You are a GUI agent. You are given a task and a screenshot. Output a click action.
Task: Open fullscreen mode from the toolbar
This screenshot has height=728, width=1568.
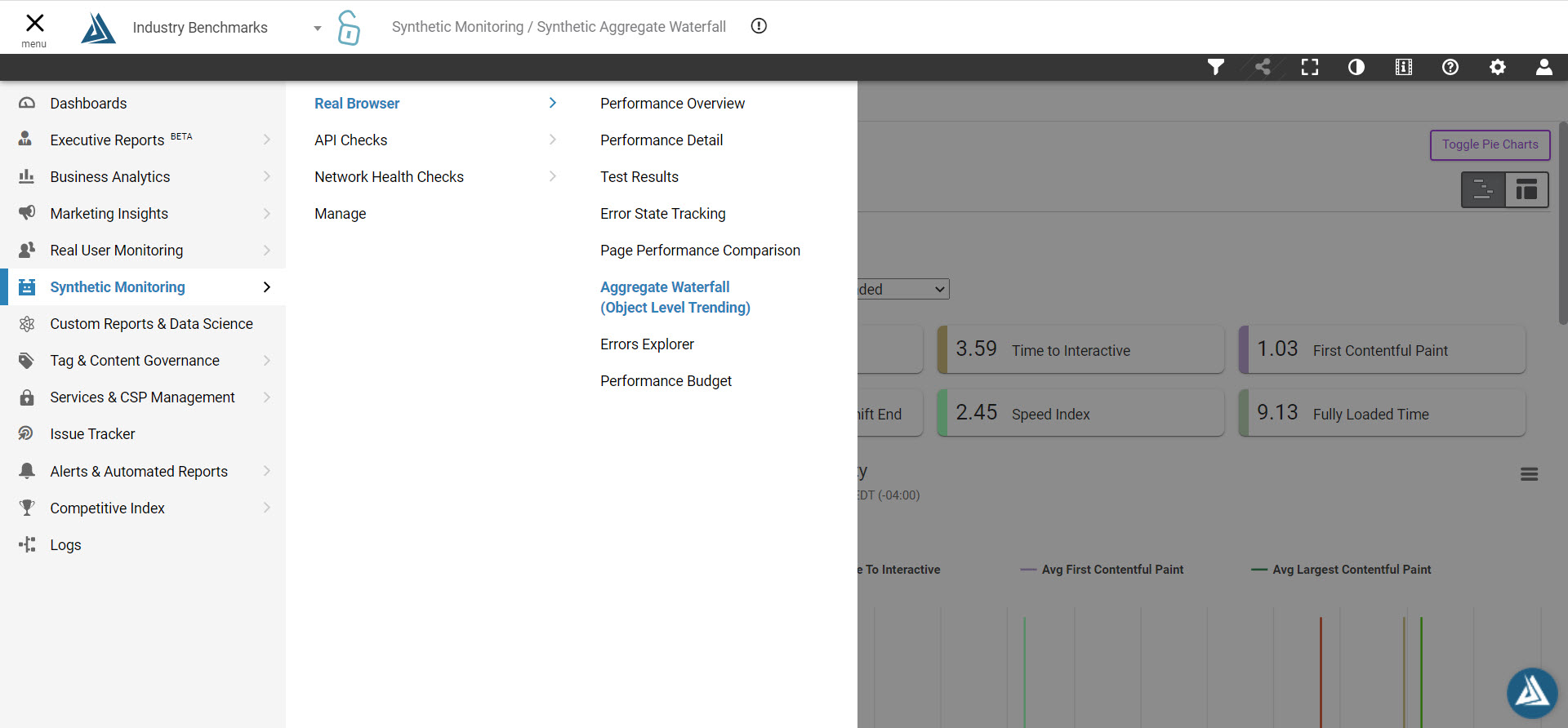click(1310, 67)
